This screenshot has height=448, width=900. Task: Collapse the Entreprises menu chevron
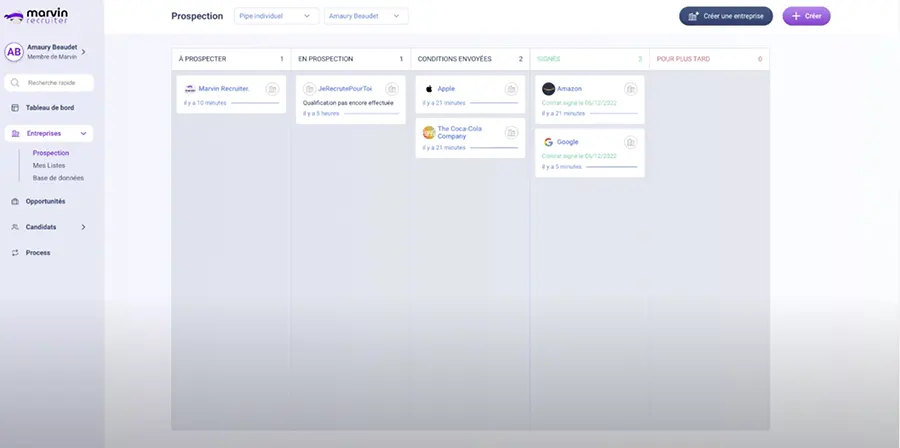[83, 134]
